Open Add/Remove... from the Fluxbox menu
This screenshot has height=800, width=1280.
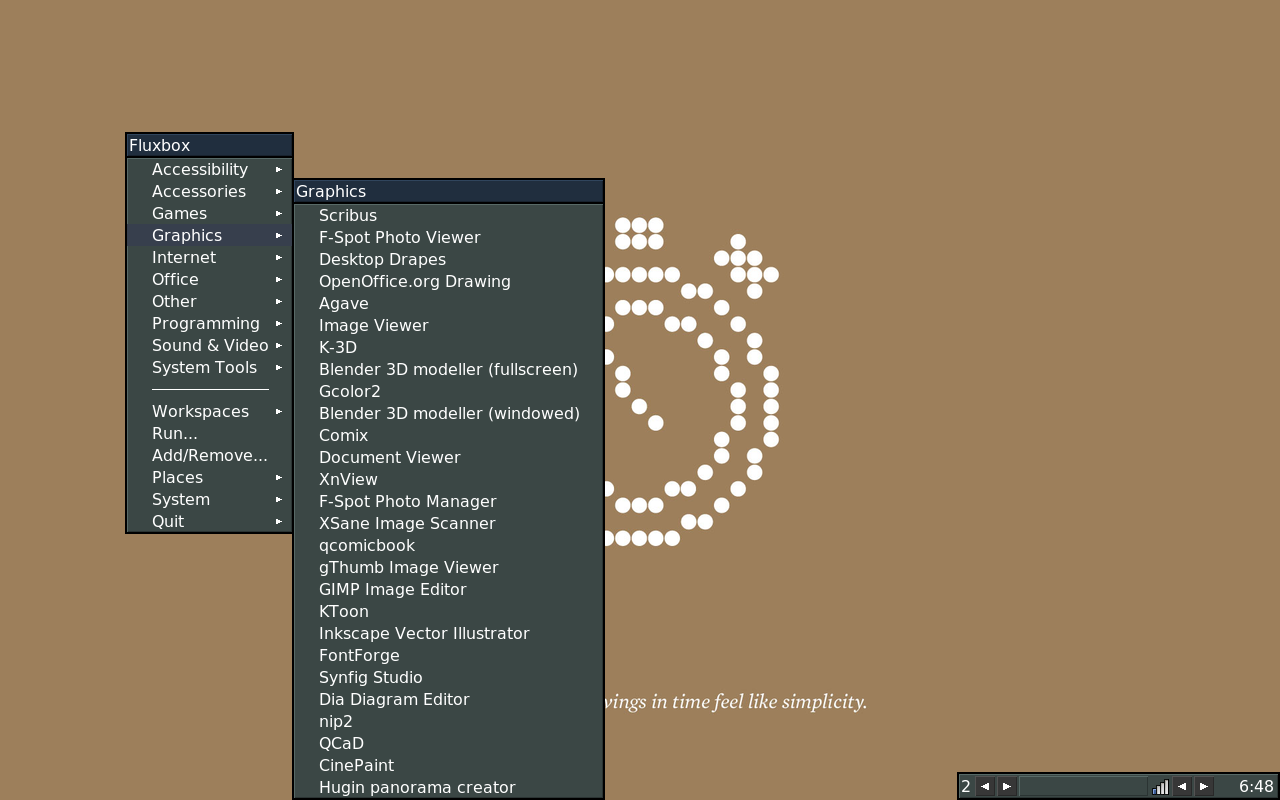point(209,455)
